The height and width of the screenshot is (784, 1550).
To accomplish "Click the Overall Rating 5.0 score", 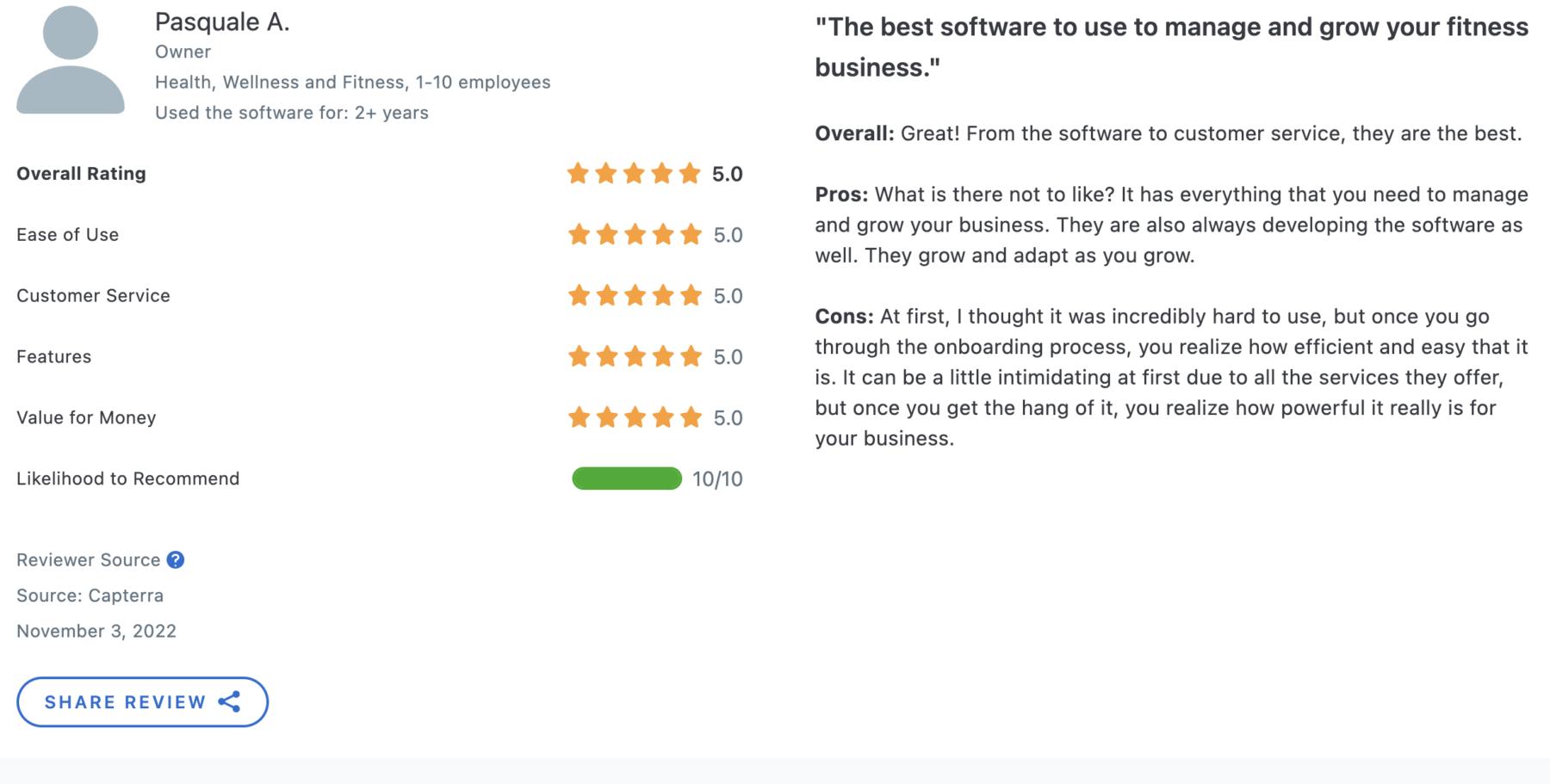I will 728,175.
